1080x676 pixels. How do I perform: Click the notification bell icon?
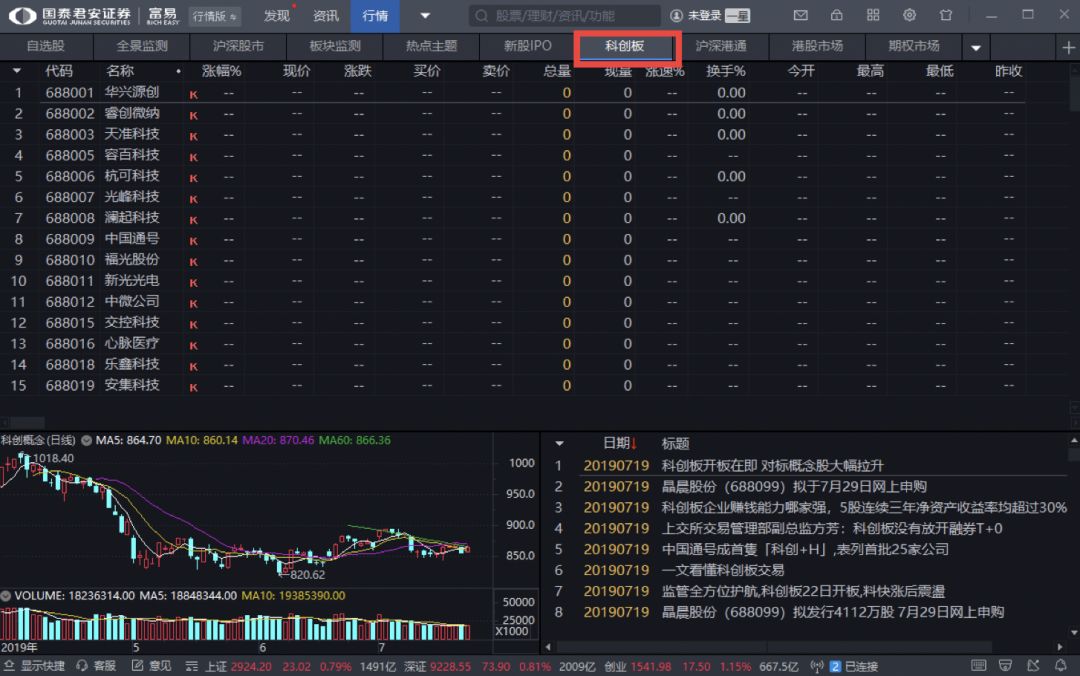pos(1061,666)
